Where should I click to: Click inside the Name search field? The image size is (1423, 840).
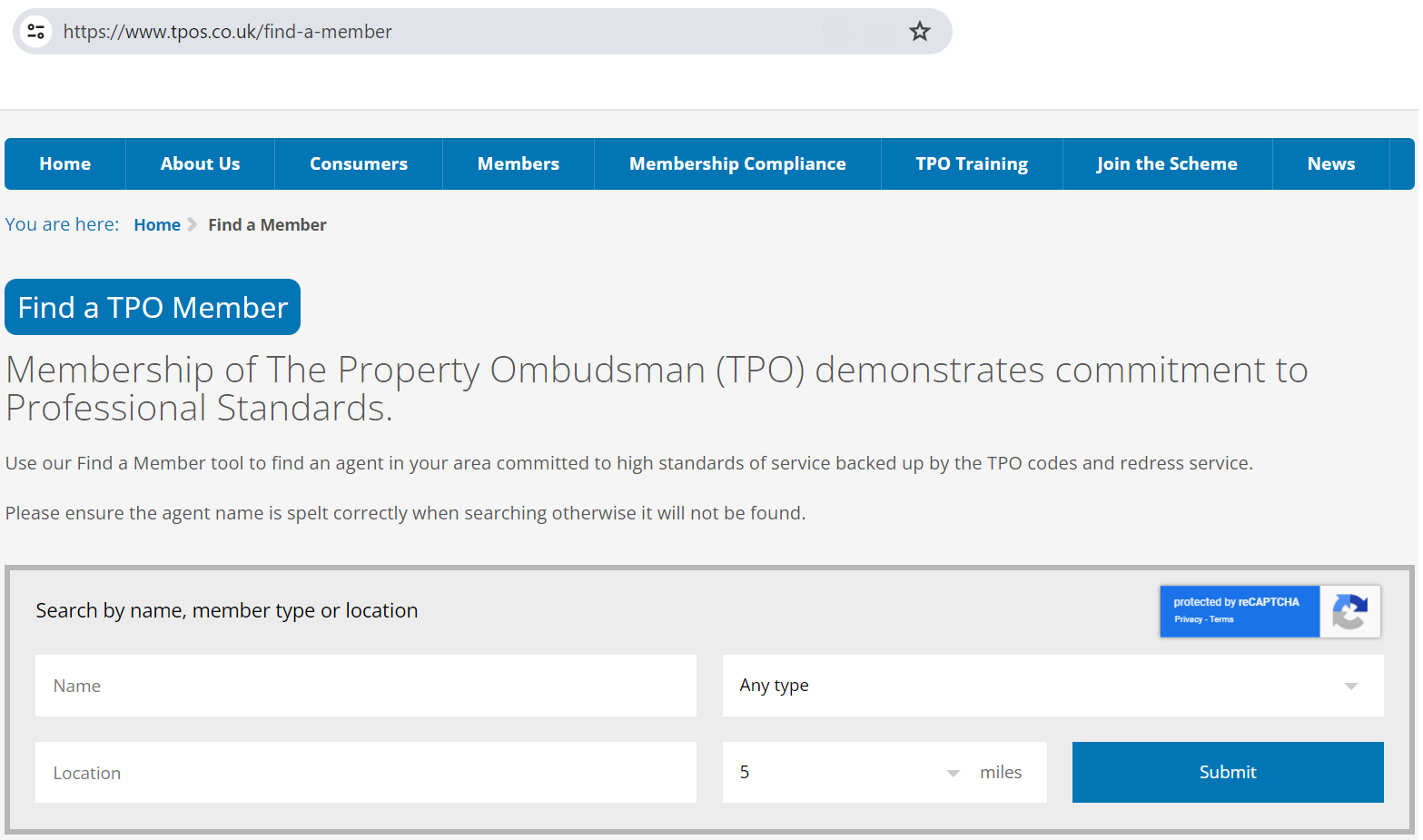(365, 686)
